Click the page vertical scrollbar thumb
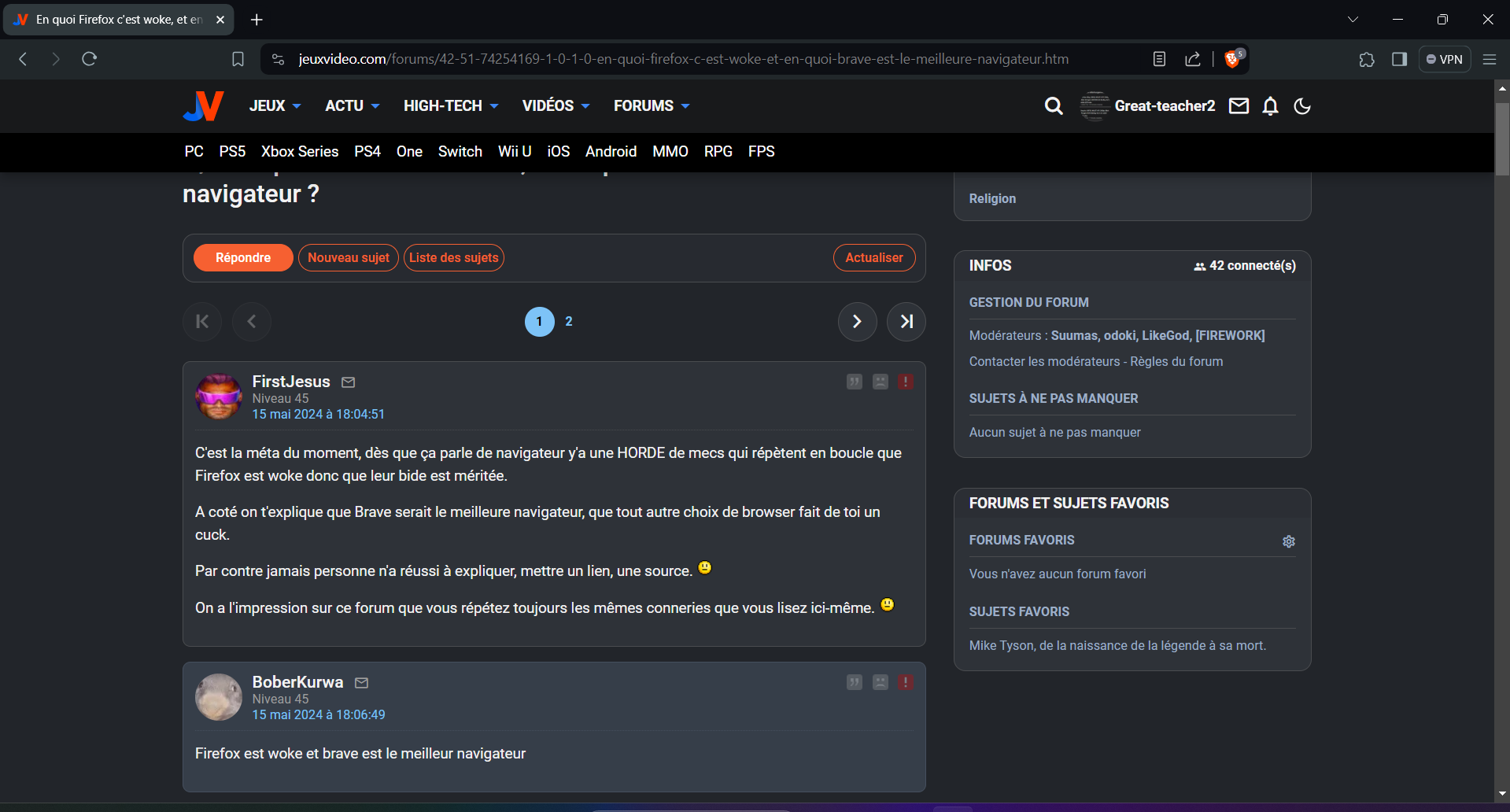This screenshot has width=1510, height=812. 1502,138
